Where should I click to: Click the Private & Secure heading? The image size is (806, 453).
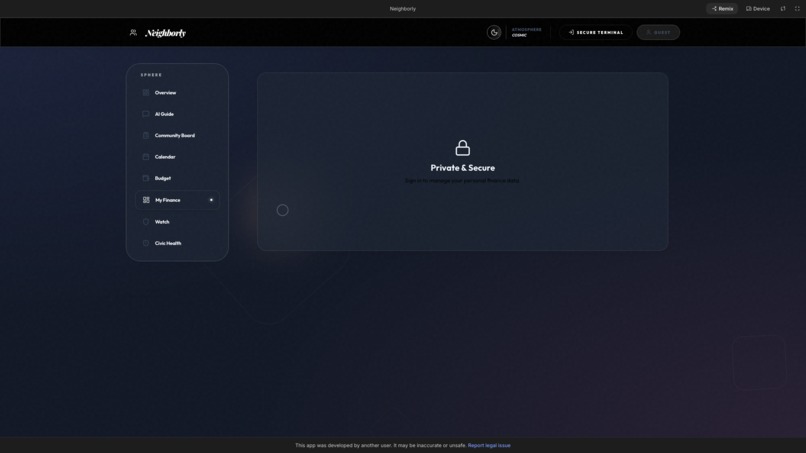[463, 168]
